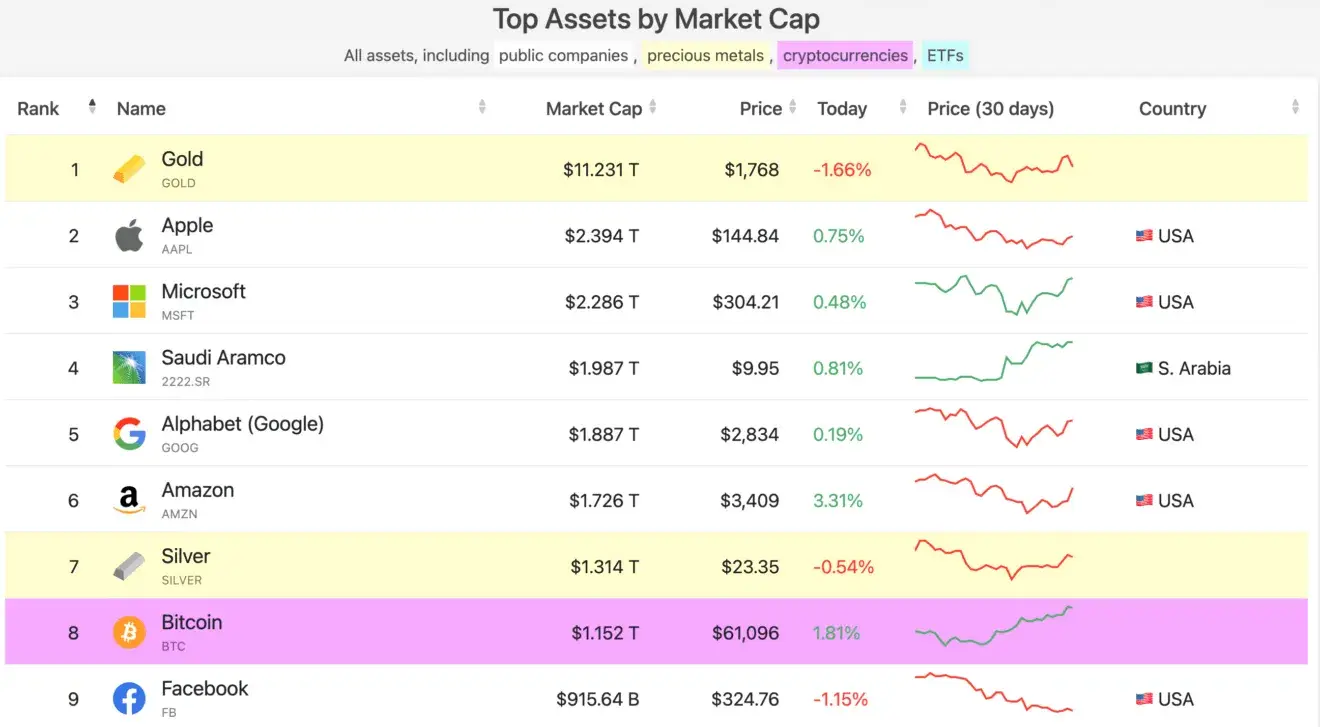
Task: Open the Alphabet (Google) company link
Action: click(x=243, y=424)
